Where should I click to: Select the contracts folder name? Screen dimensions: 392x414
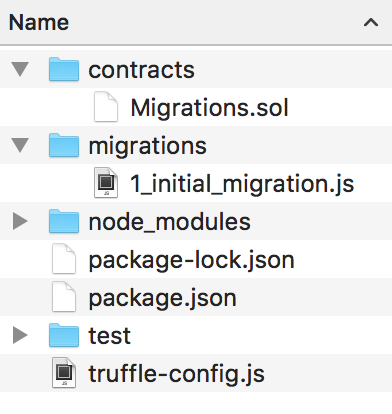pos(141,70)
